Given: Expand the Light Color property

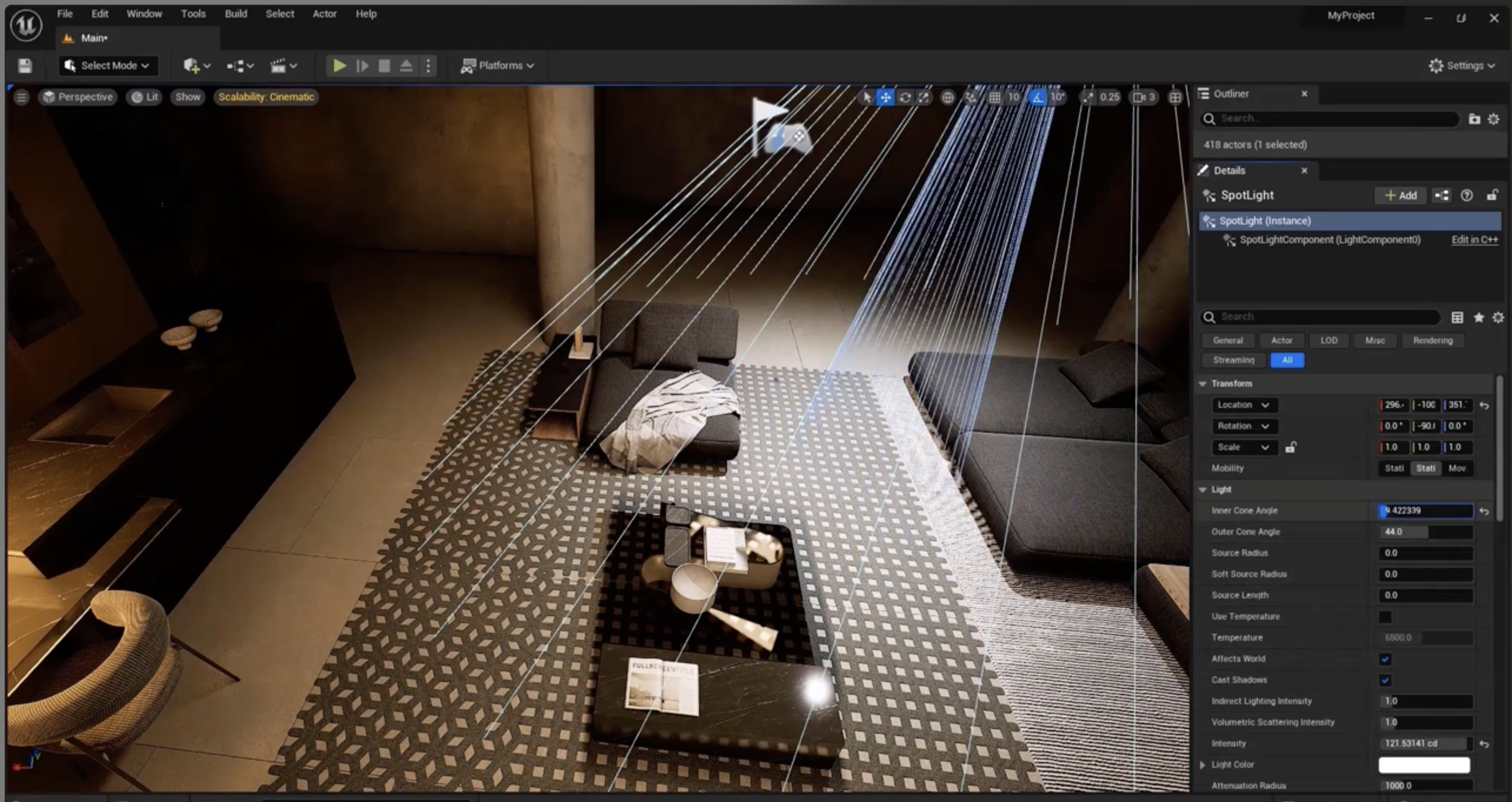Looking at the screenshot, I should 1203,764.
